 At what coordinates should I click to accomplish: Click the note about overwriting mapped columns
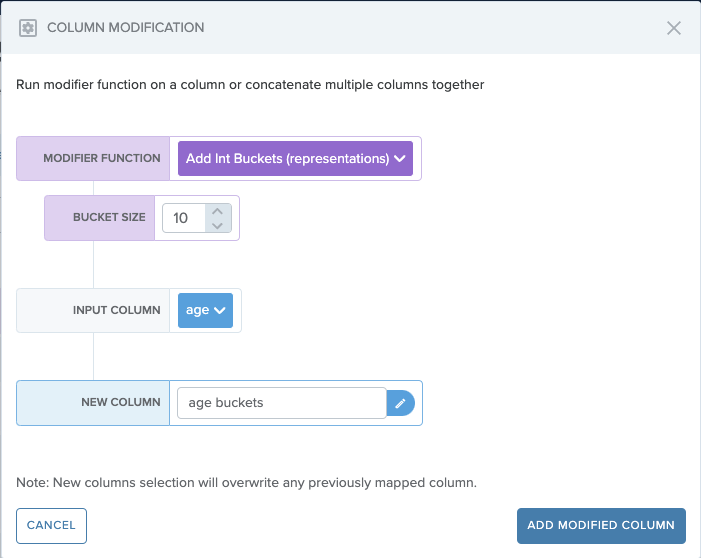pyautogui.click(x=246, y=482)
